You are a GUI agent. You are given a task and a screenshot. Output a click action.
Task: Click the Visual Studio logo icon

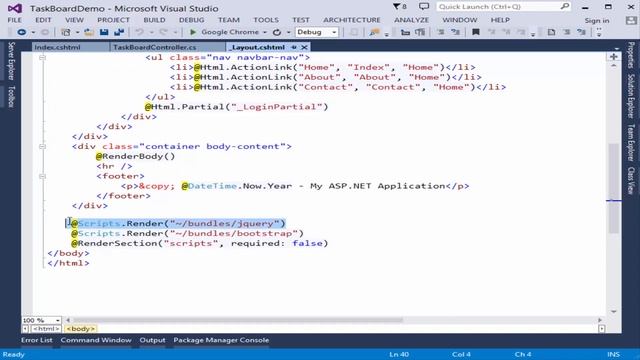pos(15,8)
